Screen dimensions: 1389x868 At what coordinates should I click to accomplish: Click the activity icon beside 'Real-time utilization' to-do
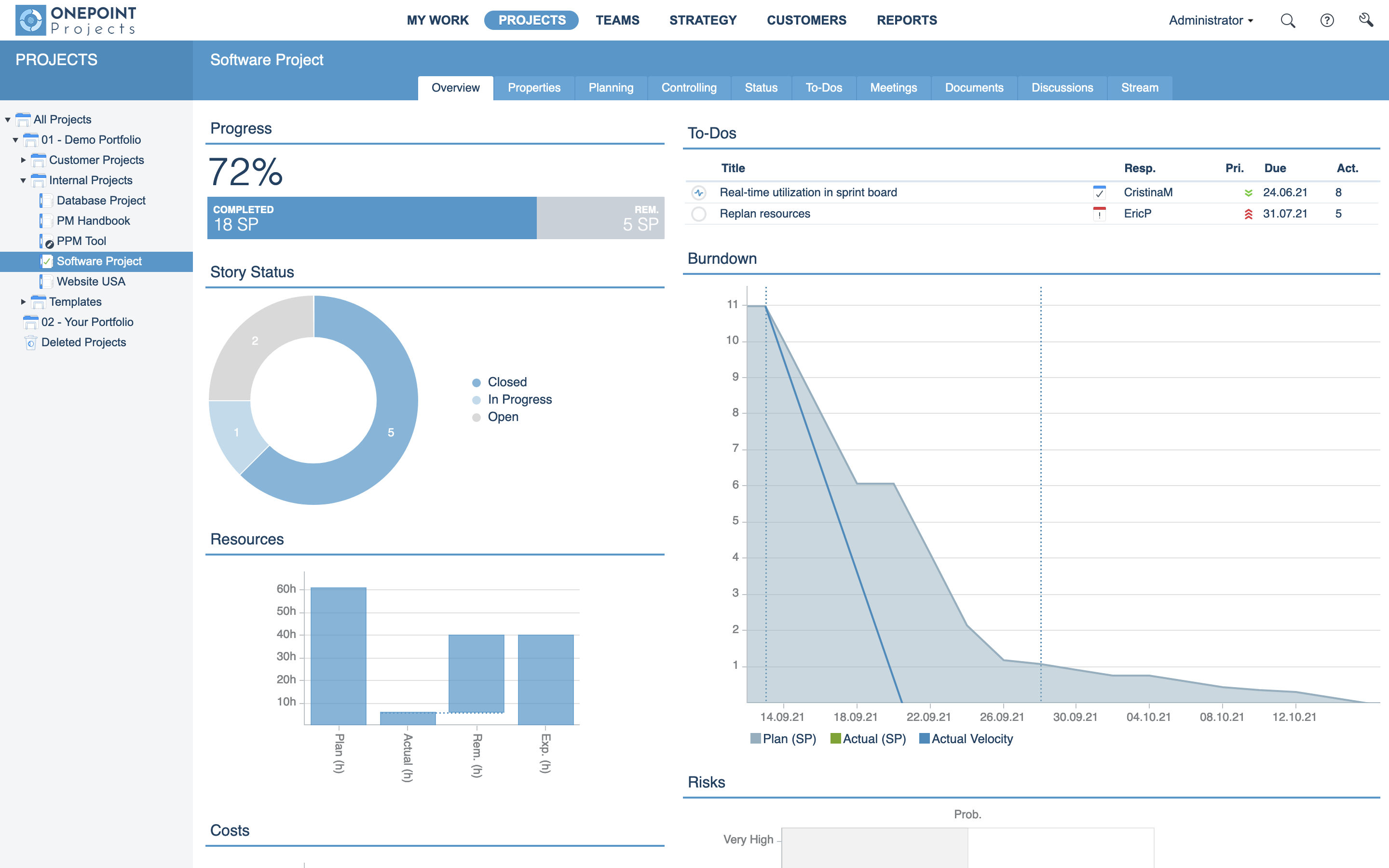(698, 192)
